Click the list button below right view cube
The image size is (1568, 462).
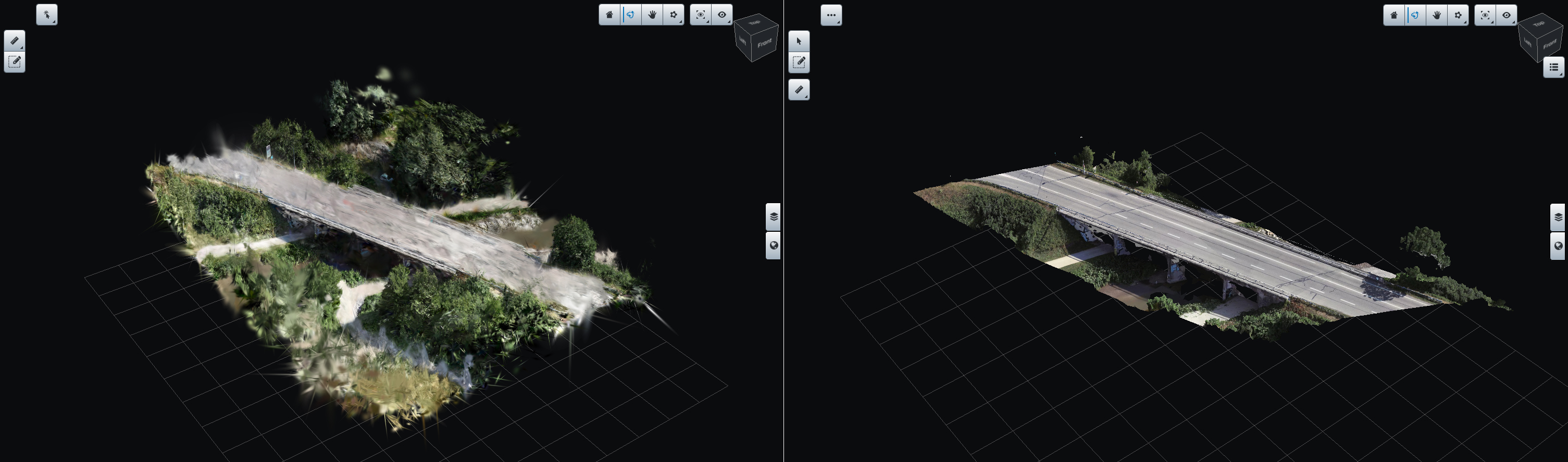[1553, 68]
